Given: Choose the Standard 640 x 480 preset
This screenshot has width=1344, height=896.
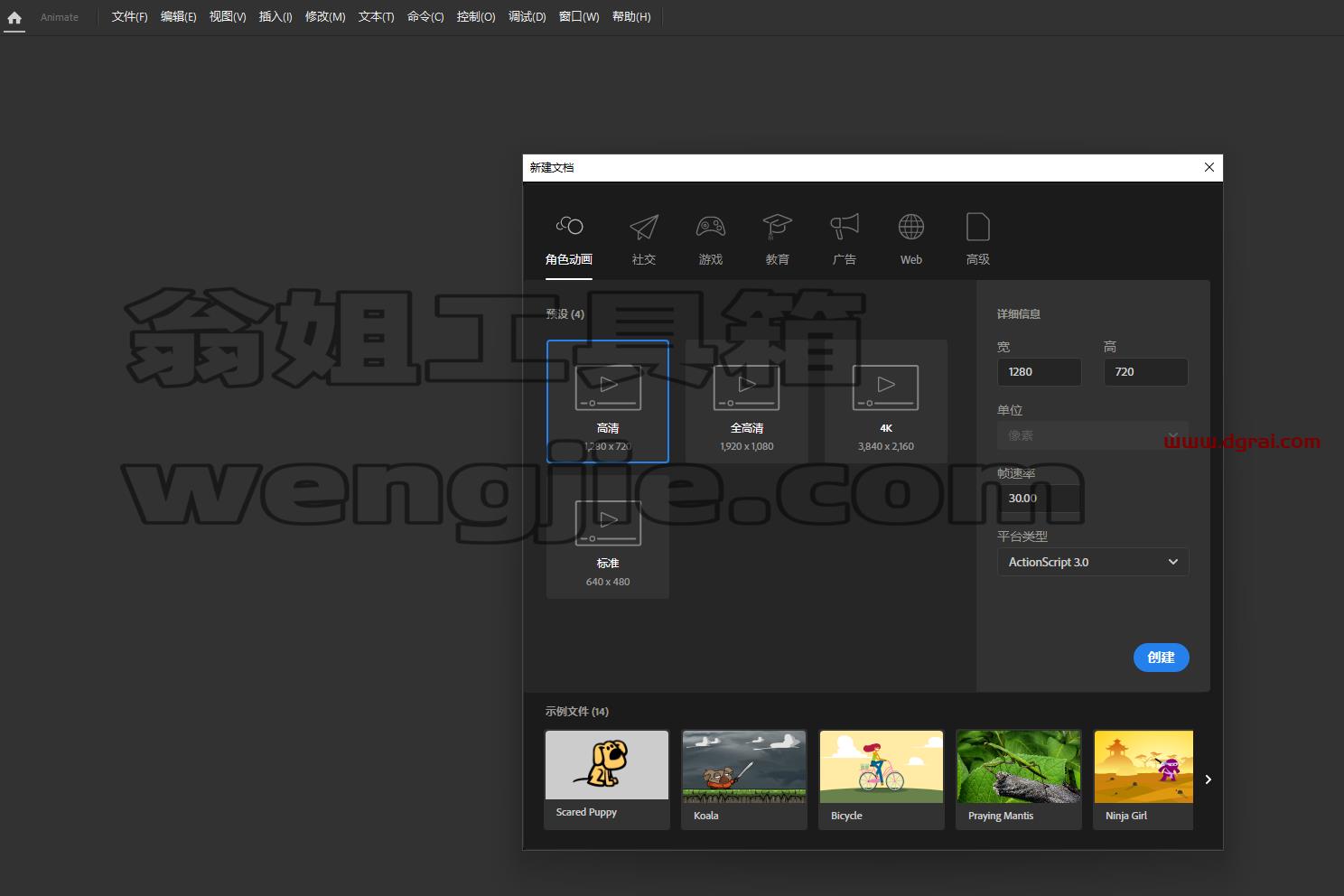Looking at the screenshot, I should pos(608,537).
